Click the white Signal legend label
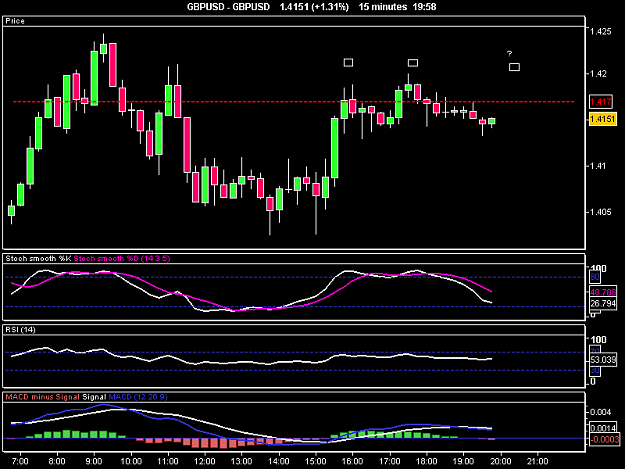 (x=94, y=397)
